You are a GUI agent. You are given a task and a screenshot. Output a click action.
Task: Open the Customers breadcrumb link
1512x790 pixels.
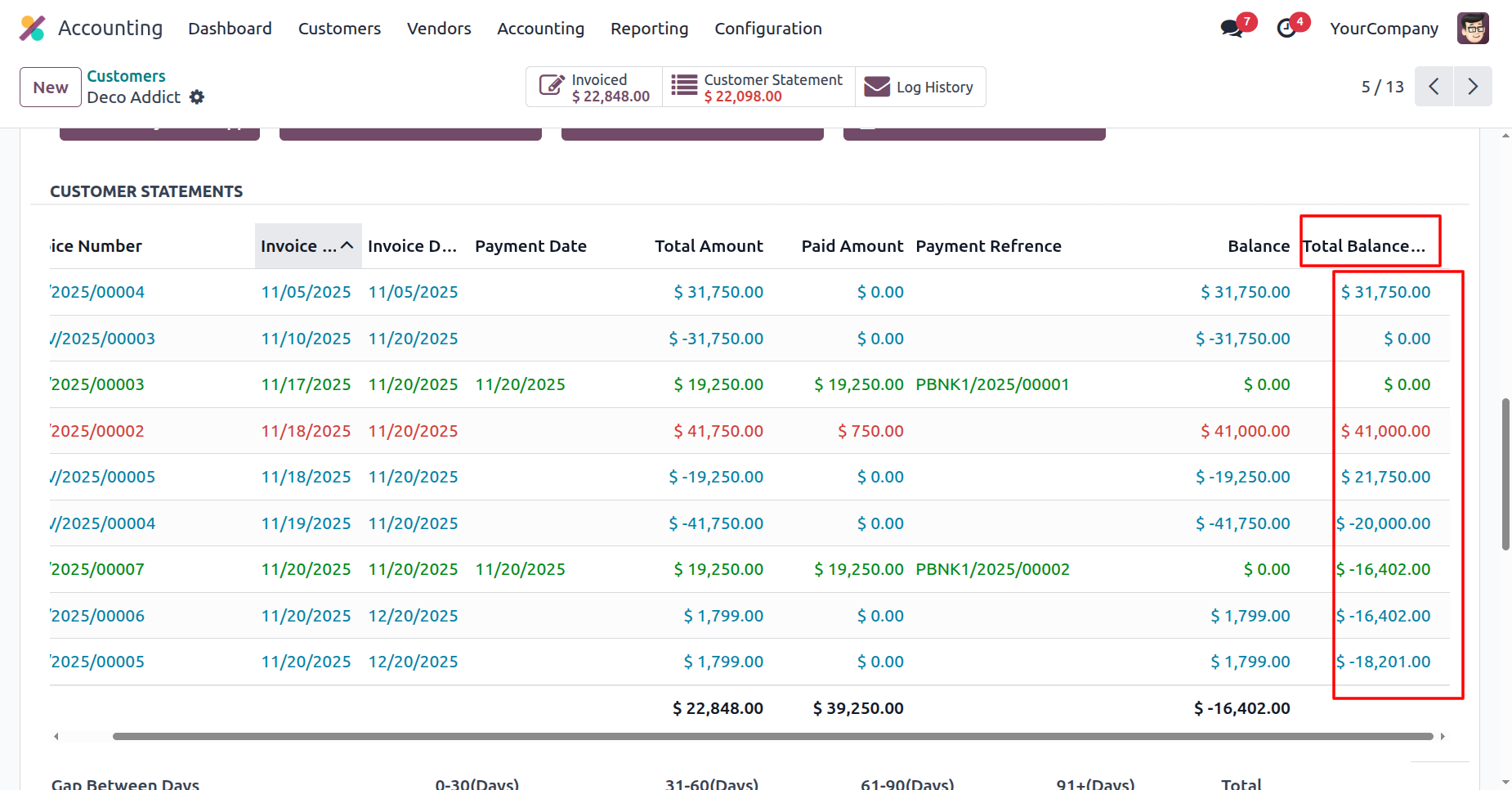126,76
